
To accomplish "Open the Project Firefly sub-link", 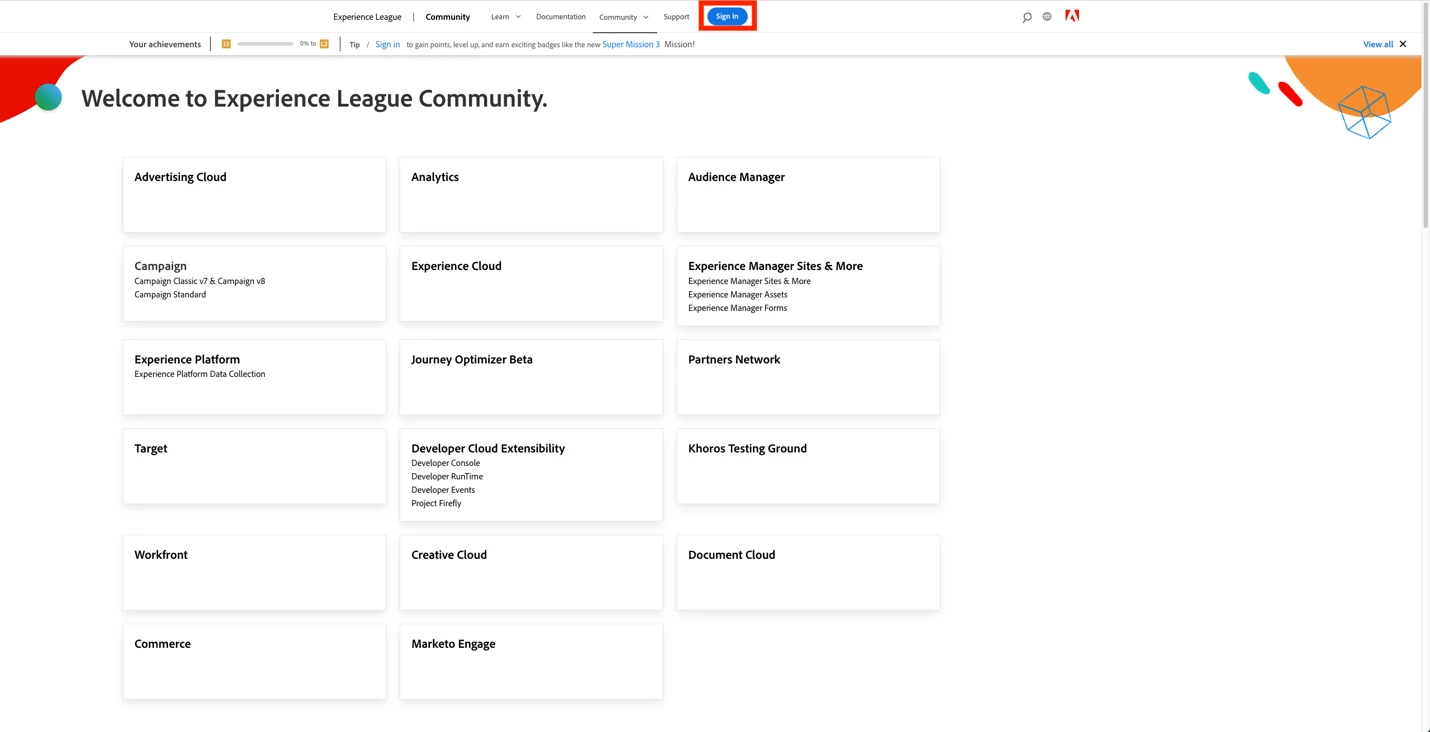I will tap(436, 503).
